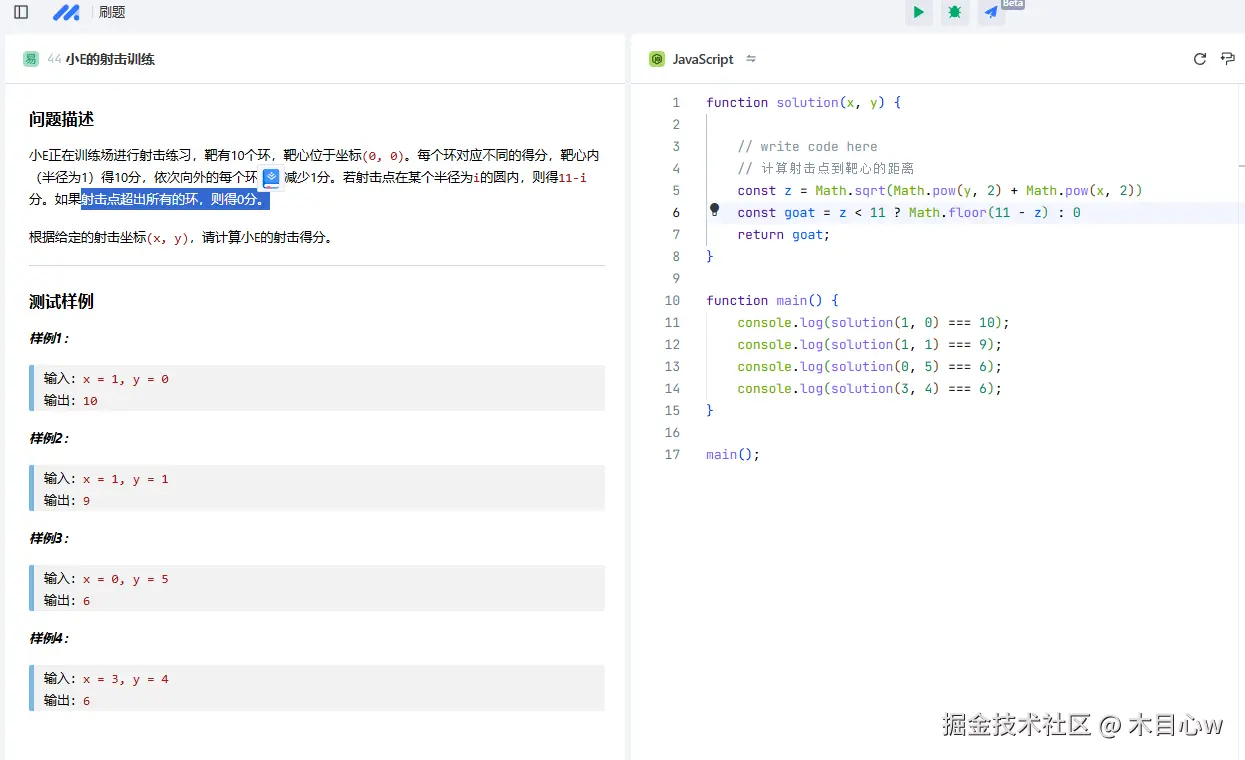Click the Node.js icon beside JavaScript
The width and height of the screenshot is (1245, 760).
(657, 59)
